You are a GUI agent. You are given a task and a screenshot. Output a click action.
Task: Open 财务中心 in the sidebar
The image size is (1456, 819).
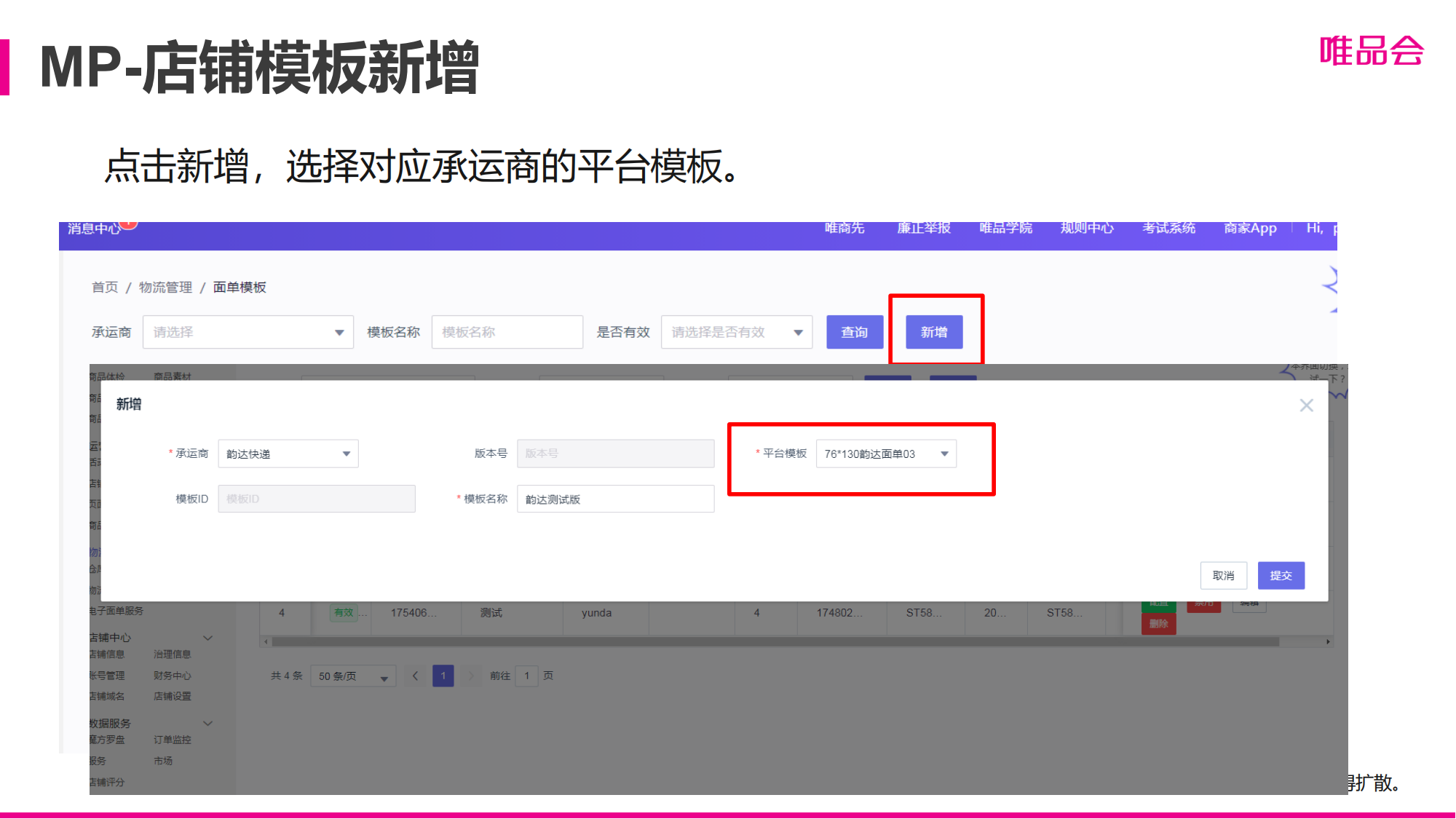click(x=173, y=676)
